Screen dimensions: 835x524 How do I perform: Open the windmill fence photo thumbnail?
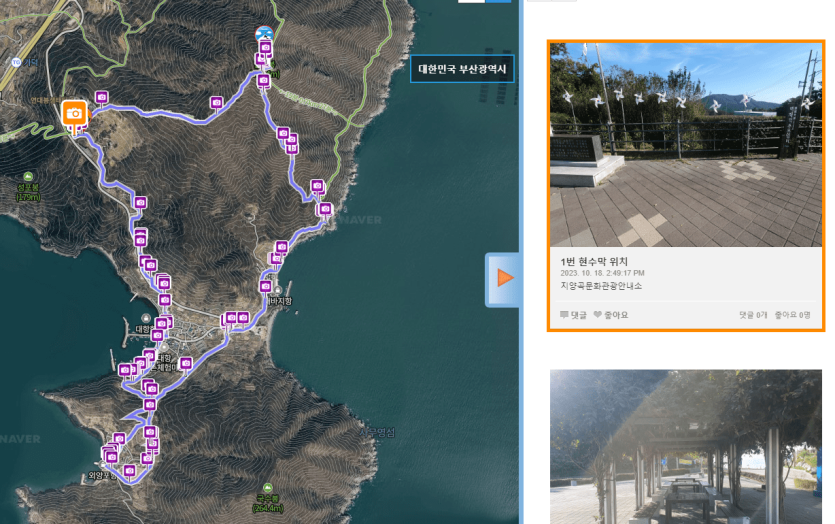685,144
